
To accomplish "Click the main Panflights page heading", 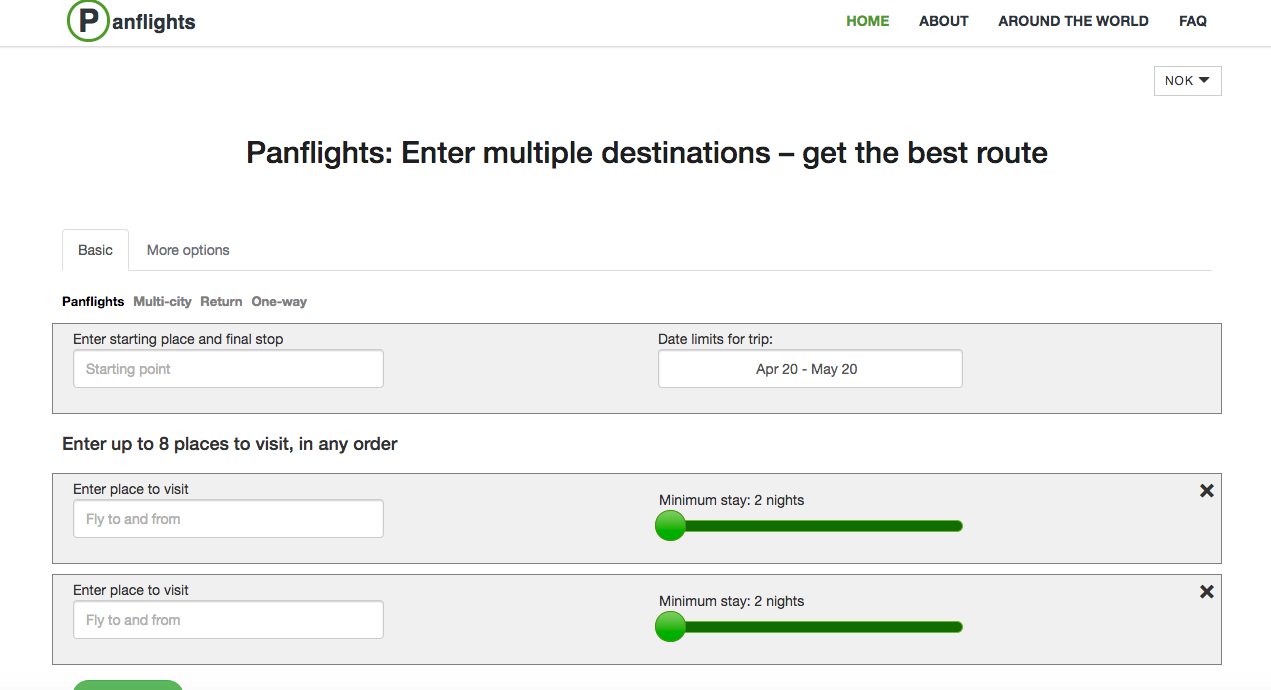I will (647, 153).
